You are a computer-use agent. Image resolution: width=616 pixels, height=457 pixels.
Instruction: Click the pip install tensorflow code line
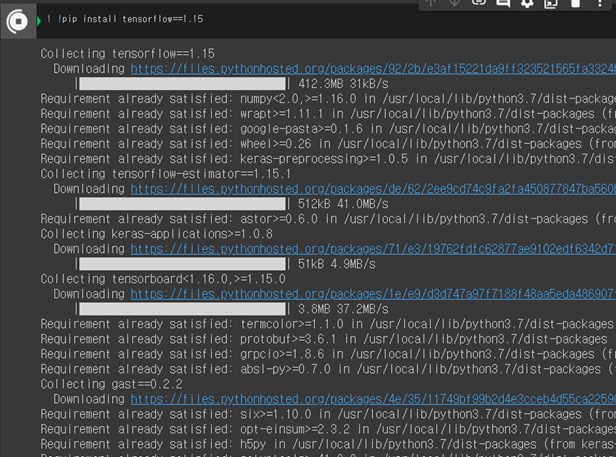pos(130,19)
